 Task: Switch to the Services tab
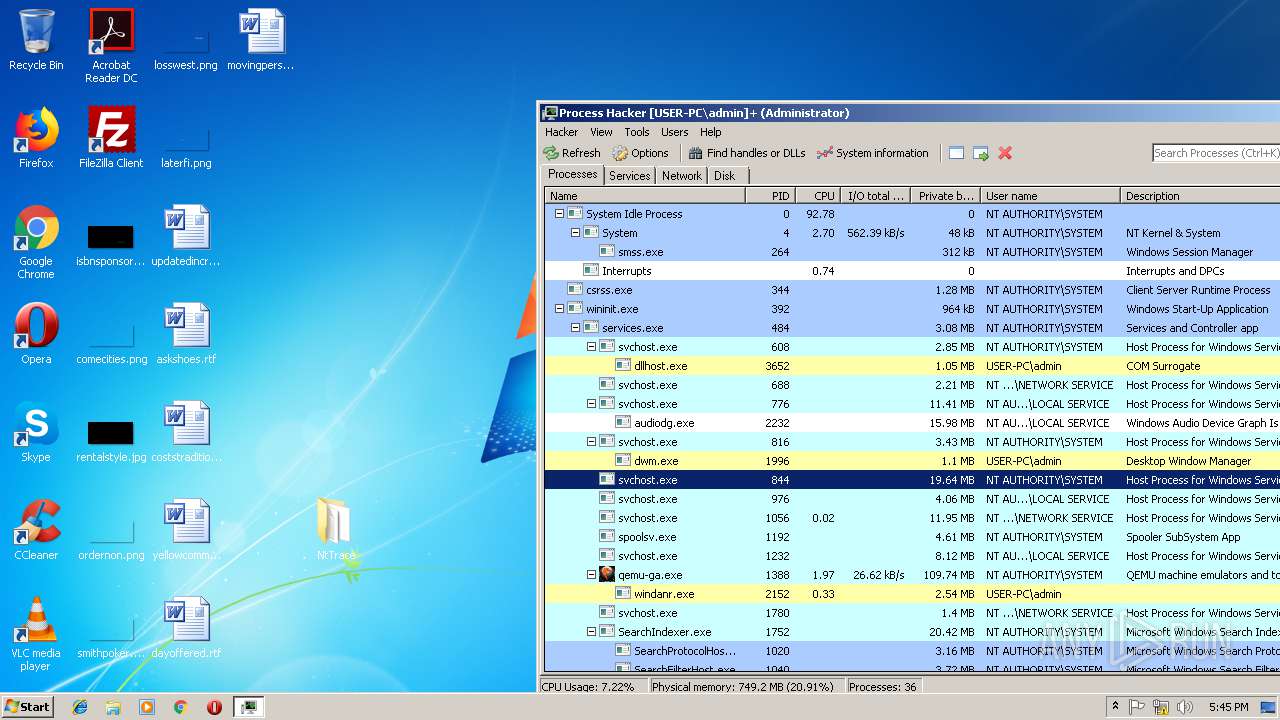point(629,176)
